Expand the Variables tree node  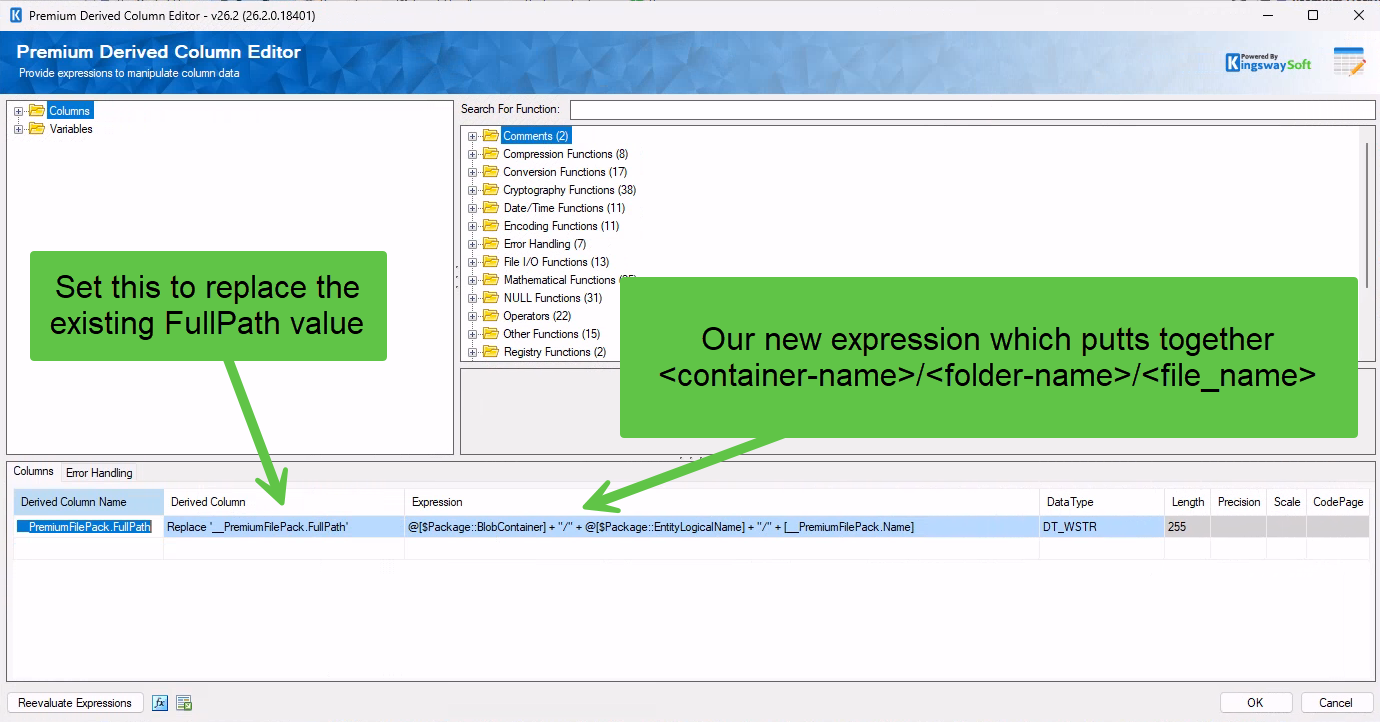[x=19, y=129]
